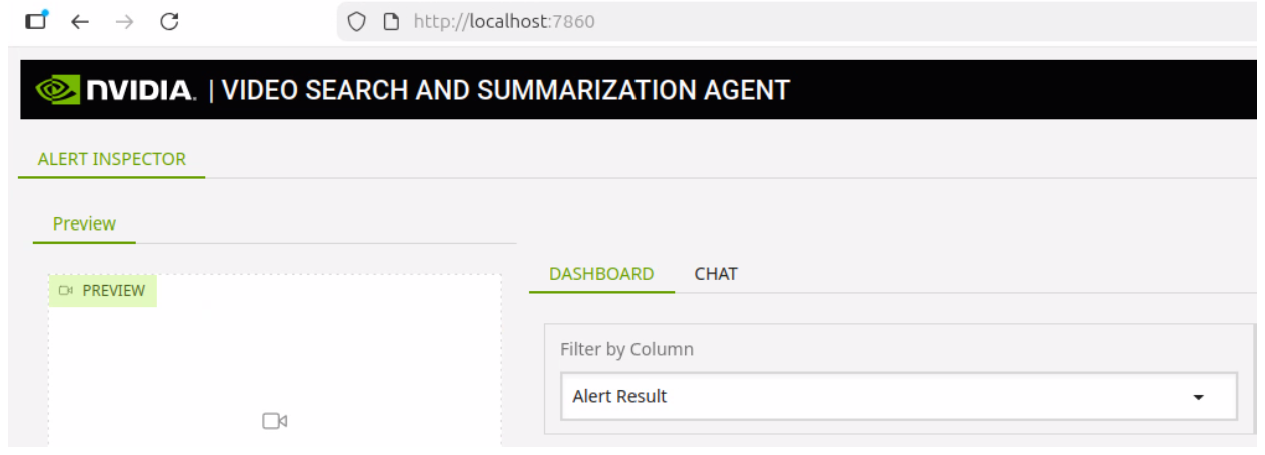The height and width of the screenshot is (455, 1265).
Task: Open the tracking protection shield icon
Action: (x=357, y=21)
